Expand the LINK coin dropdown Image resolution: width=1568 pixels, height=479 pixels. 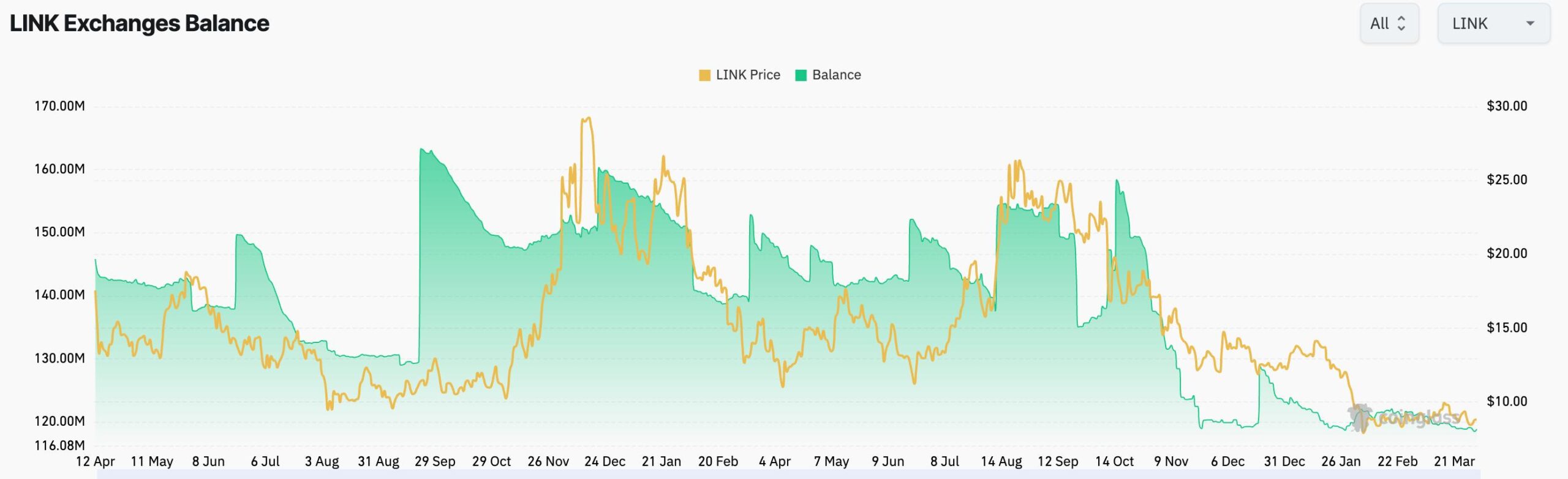[1494, 23]
